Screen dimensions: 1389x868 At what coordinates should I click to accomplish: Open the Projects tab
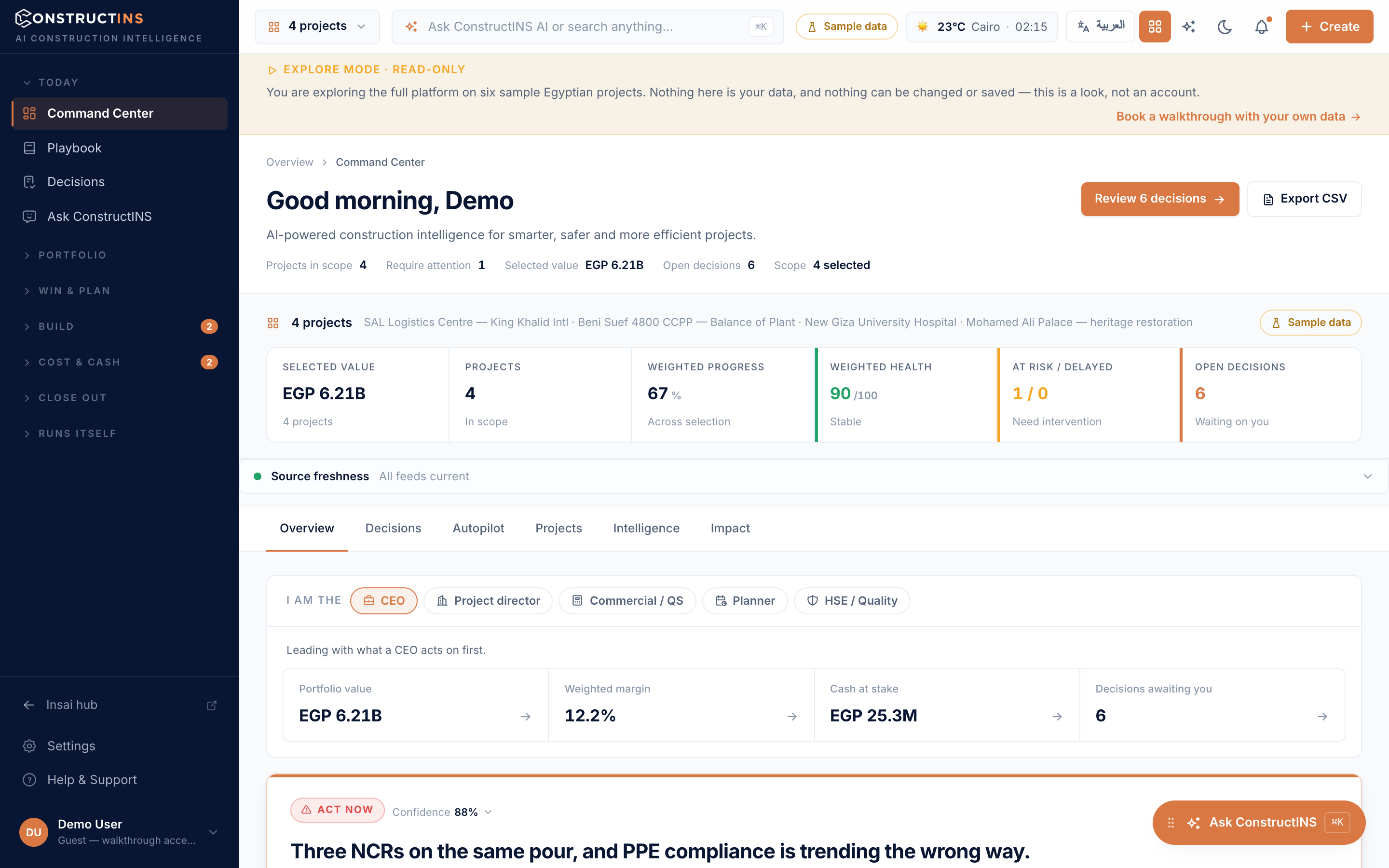(x=558, y=528)
